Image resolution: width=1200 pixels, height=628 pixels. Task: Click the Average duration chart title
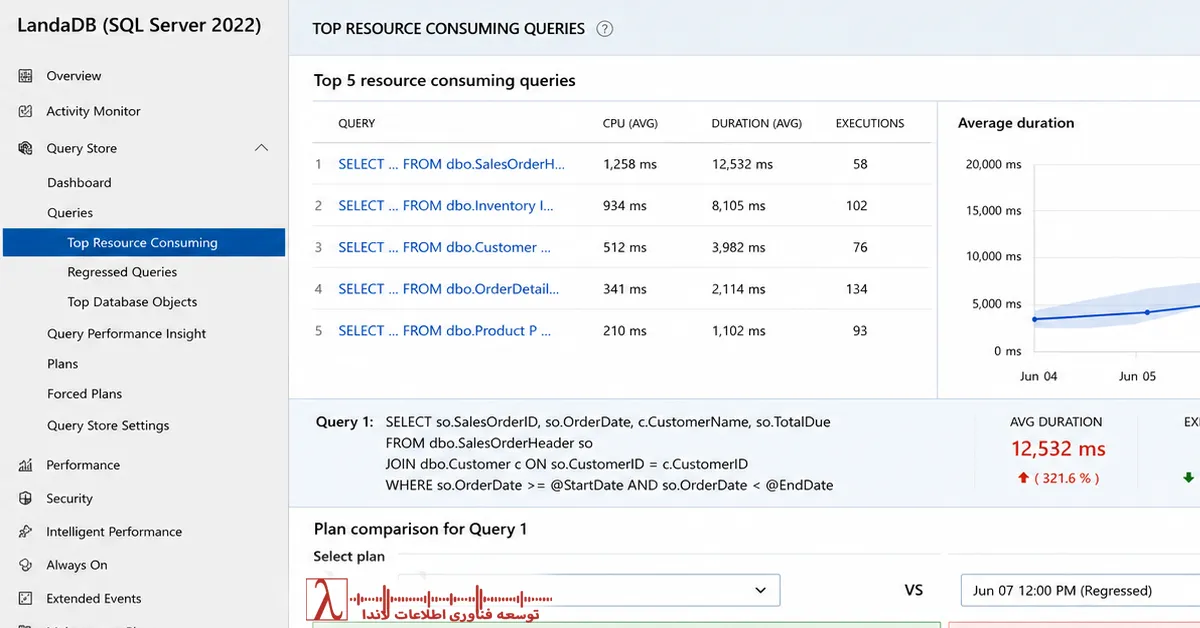coord(1016,123)
